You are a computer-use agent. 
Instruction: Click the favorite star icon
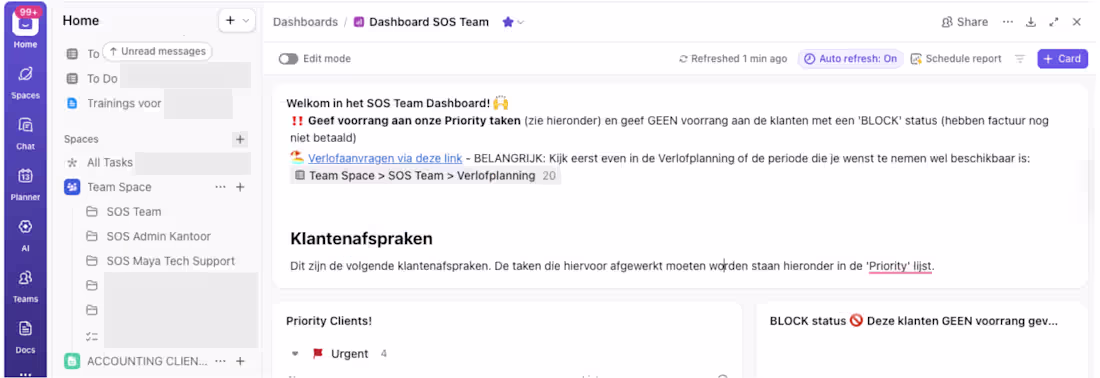click(508, 22)
